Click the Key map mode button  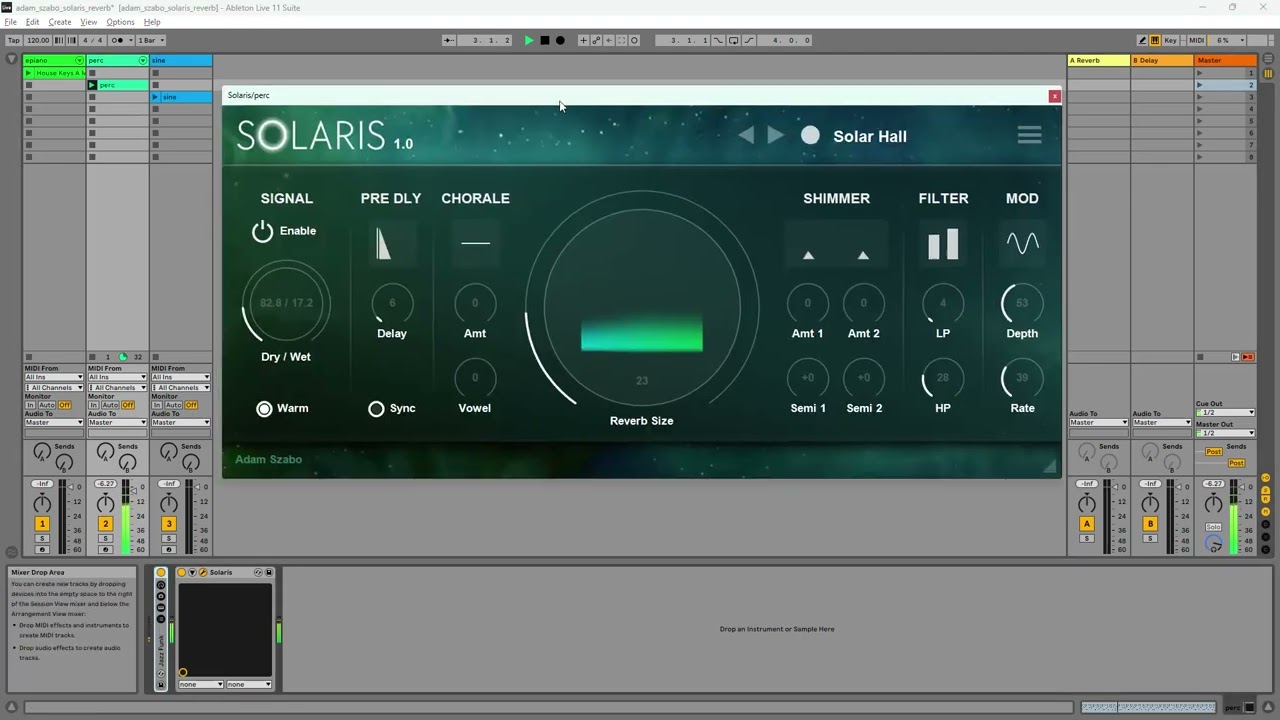point(1170,40)
